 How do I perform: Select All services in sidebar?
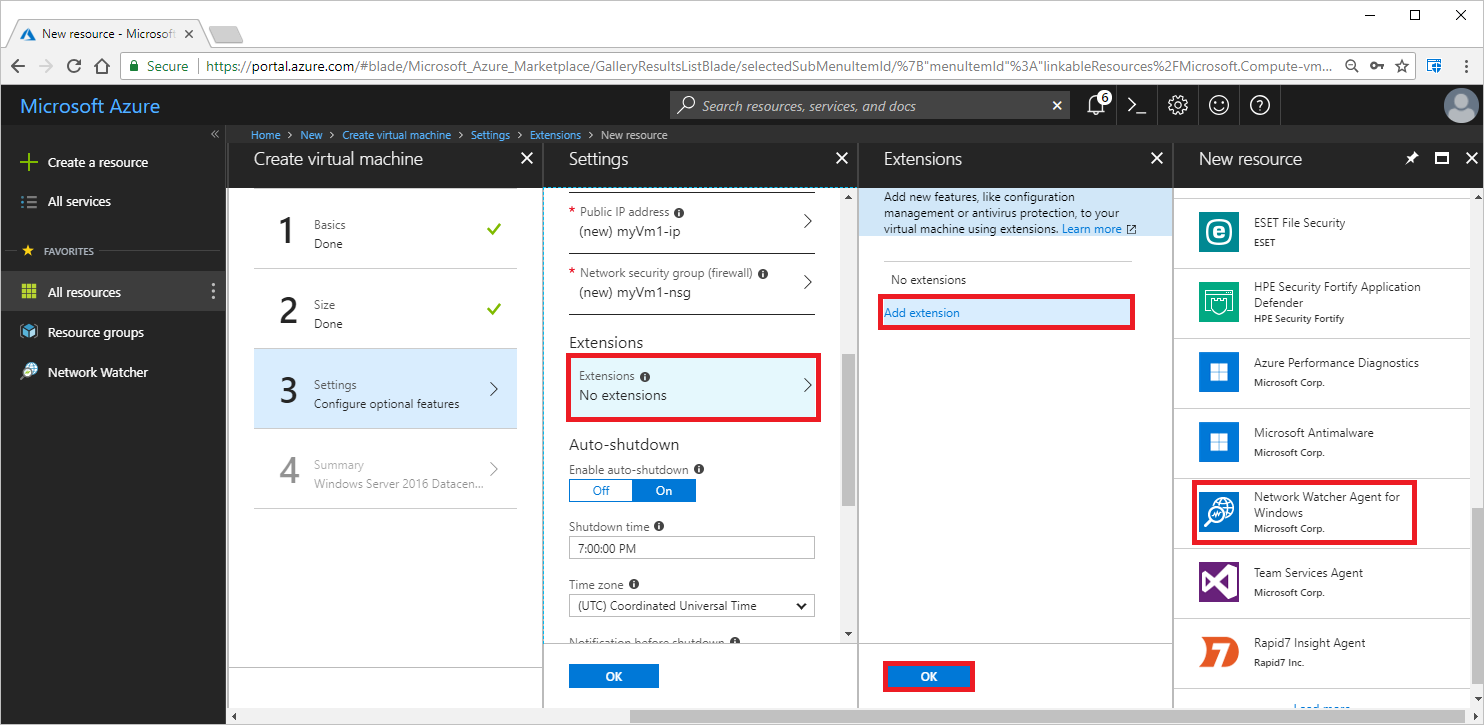point(79,201)
